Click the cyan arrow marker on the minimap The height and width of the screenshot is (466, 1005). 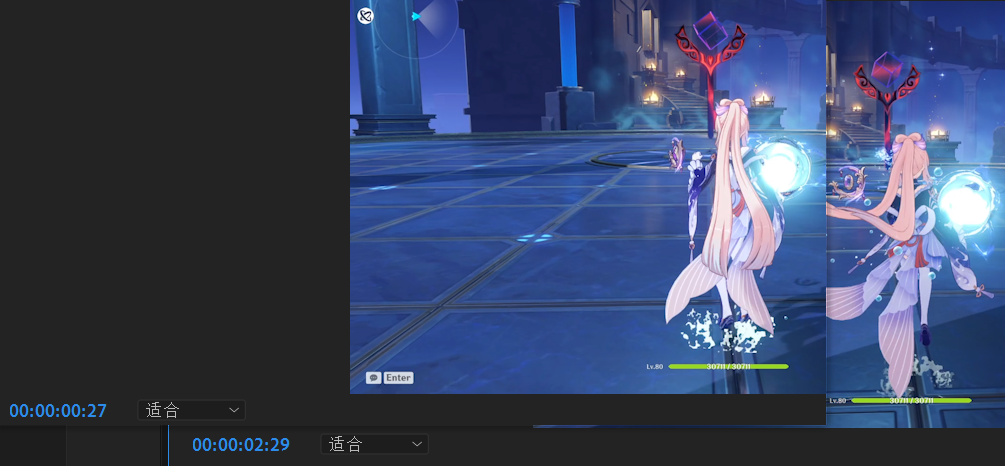click(416, 16)
